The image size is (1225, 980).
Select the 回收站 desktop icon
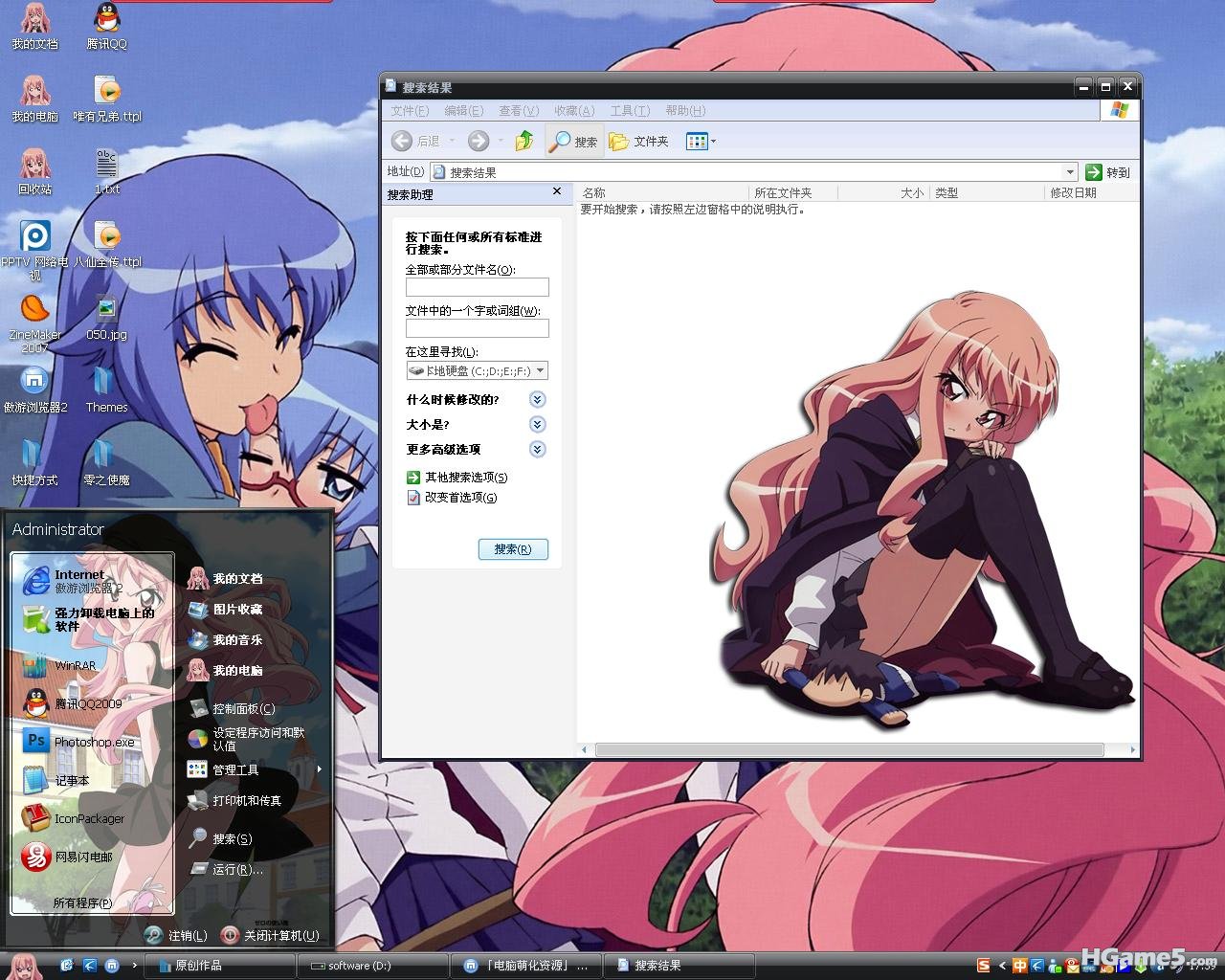point(34,172)
